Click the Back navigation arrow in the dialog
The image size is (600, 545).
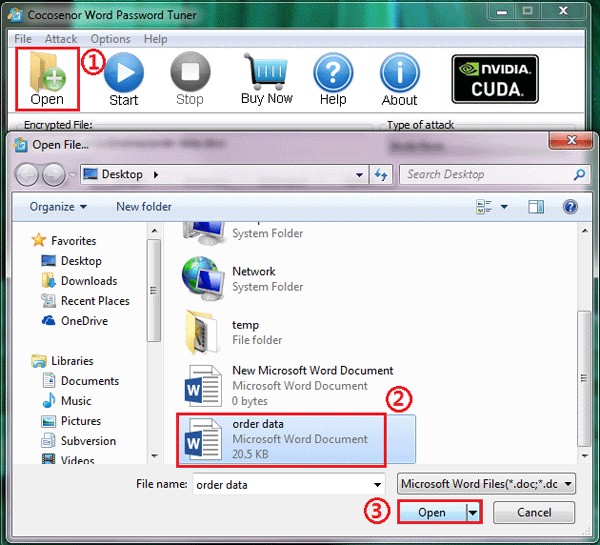[27, 175]
